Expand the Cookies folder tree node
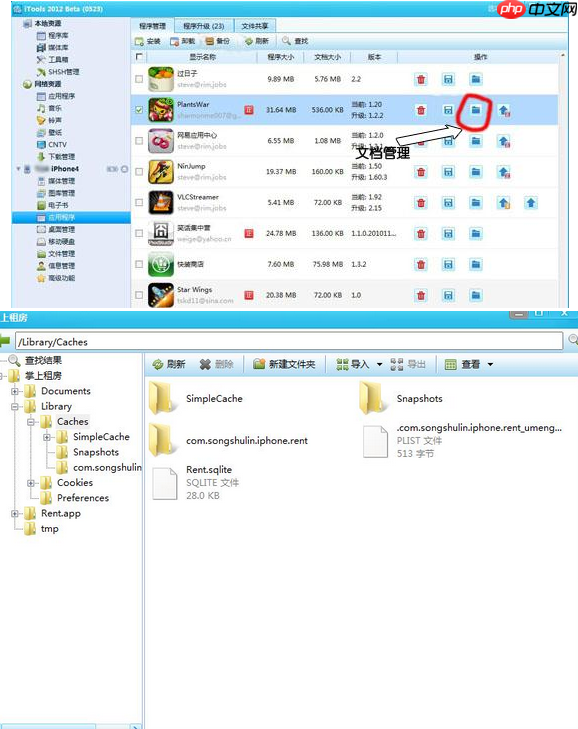578x729 pixels. point(31,483)
